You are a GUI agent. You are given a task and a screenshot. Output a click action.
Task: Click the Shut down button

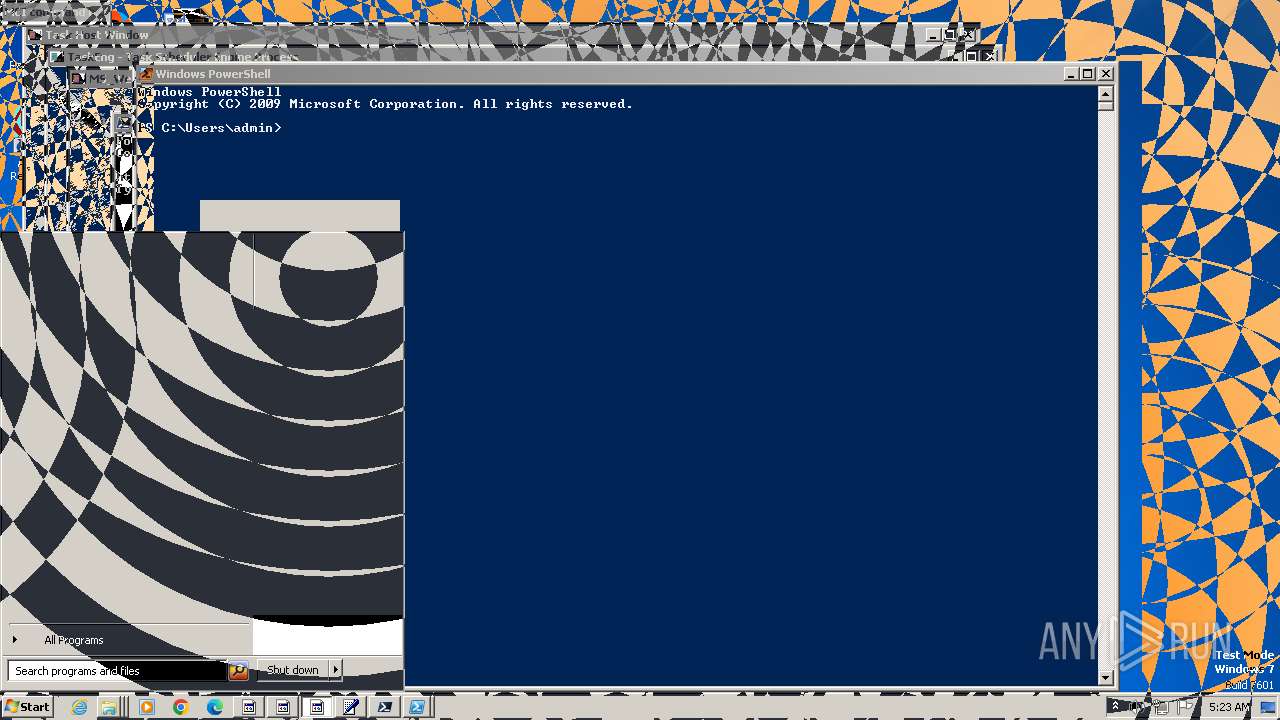(x=293, y=670)
